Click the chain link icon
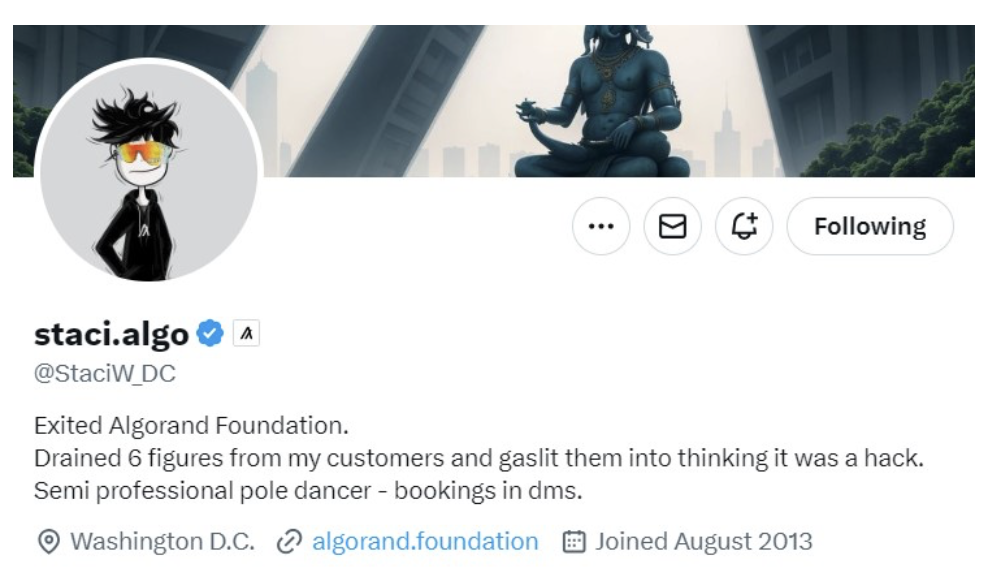The width and height of the screenshot is (994, 582). click(x=289, y=542)
